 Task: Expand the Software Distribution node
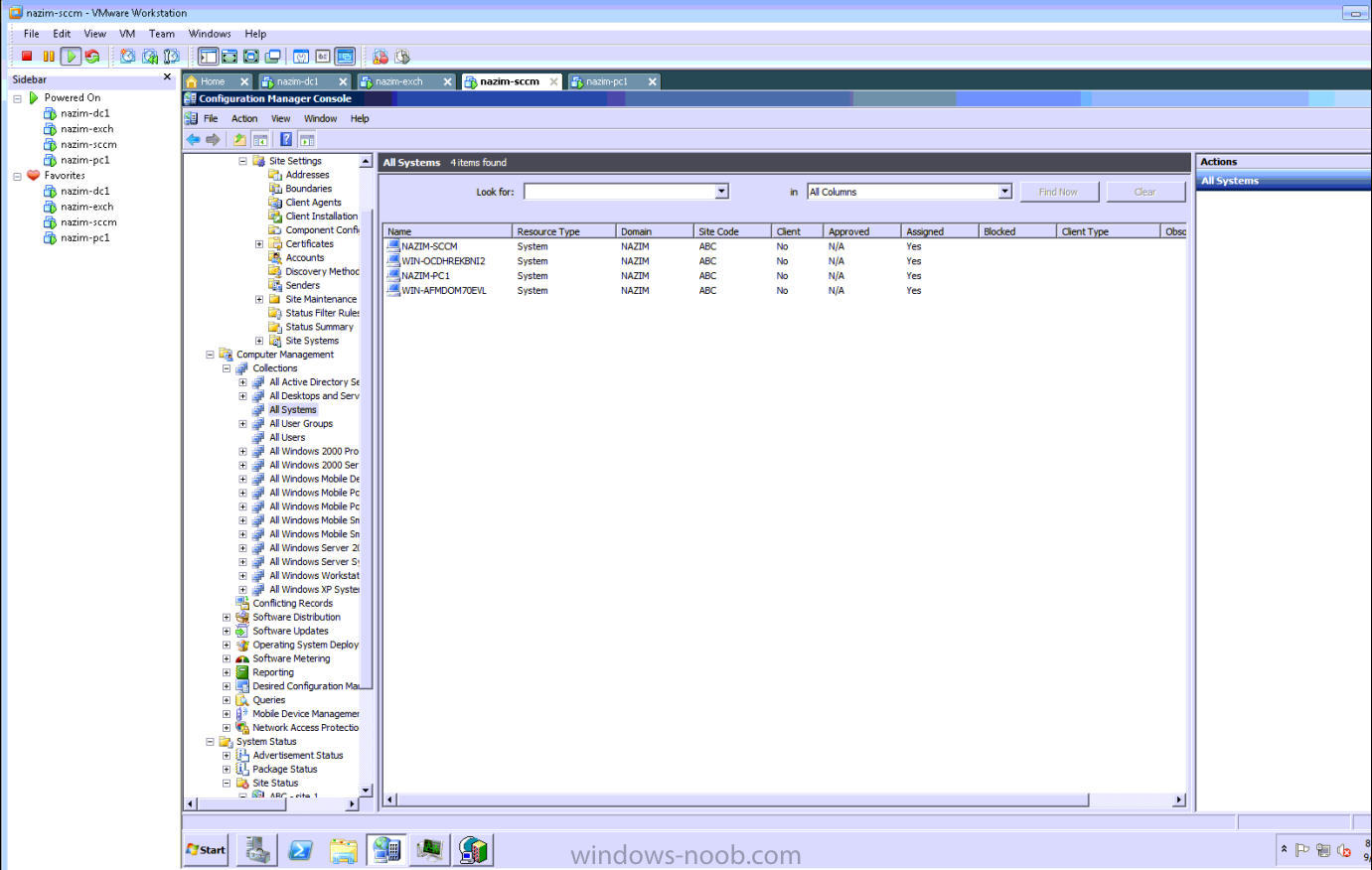227,617
